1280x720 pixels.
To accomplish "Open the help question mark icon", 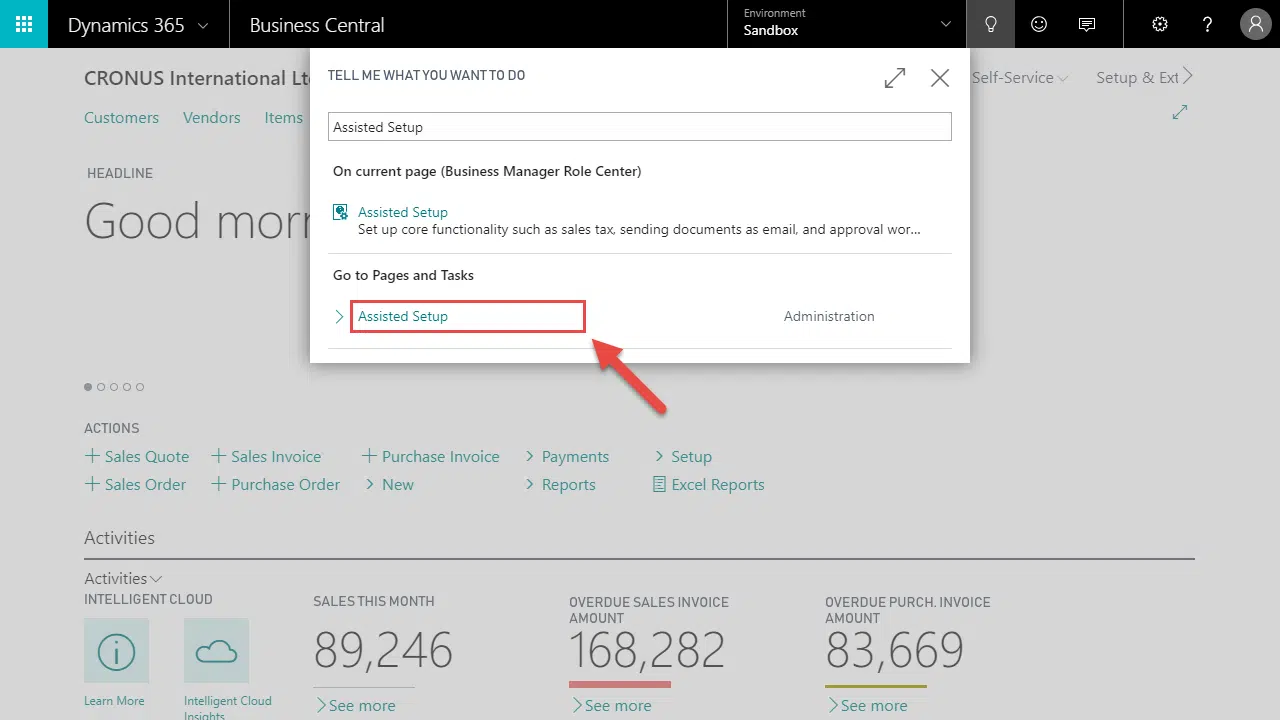I will coord(1208,24).
